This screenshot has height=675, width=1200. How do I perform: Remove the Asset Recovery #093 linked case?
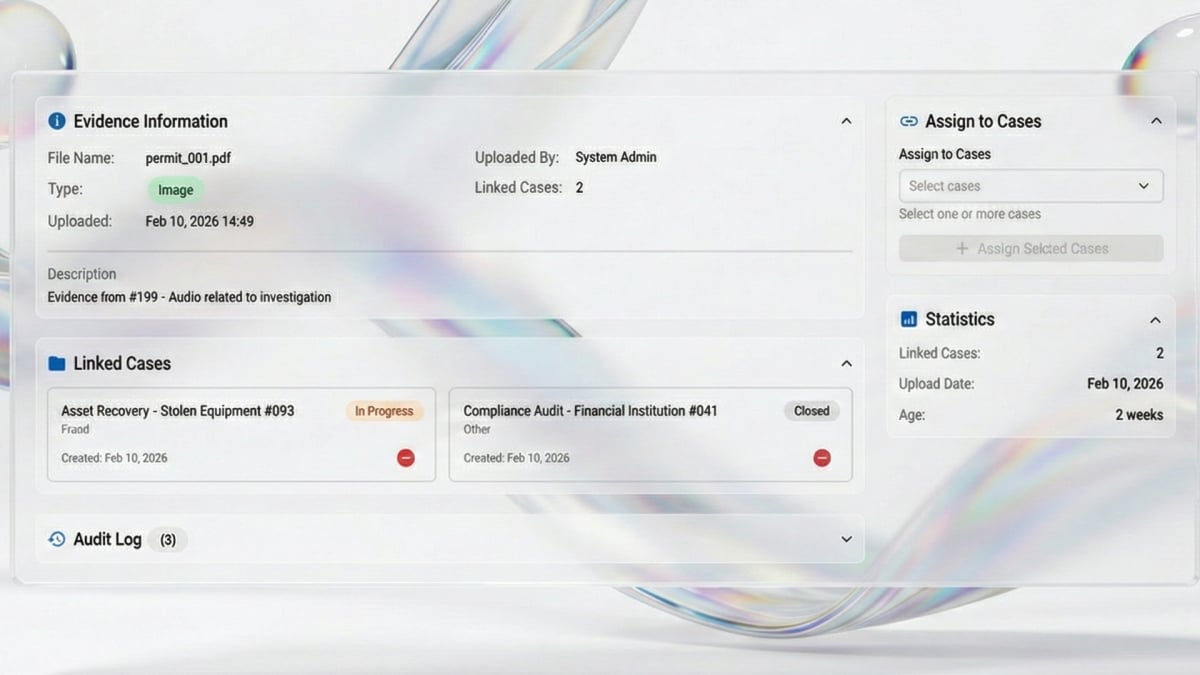pyautogui.click(x=405, y=457)
